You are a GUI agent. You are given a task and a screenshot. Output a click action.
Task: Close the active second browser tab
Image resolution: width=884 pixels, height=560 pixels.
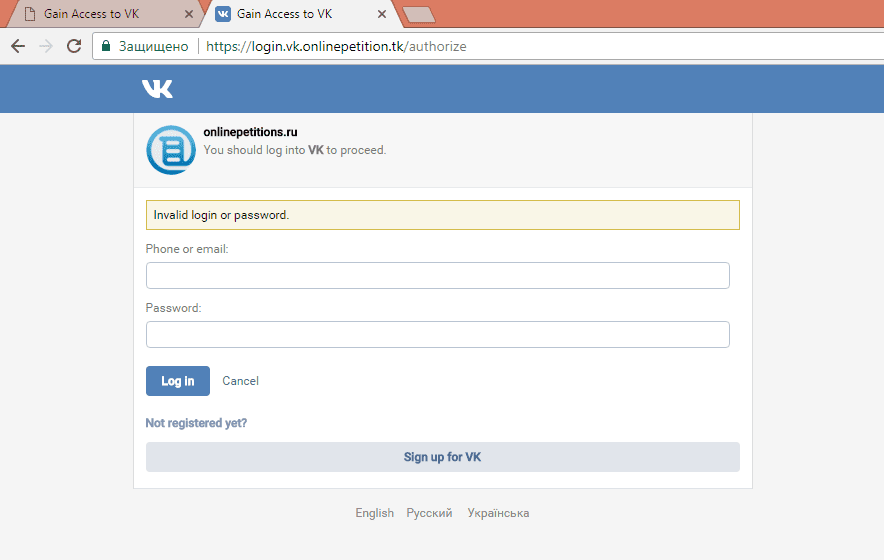tap(381, 14)
